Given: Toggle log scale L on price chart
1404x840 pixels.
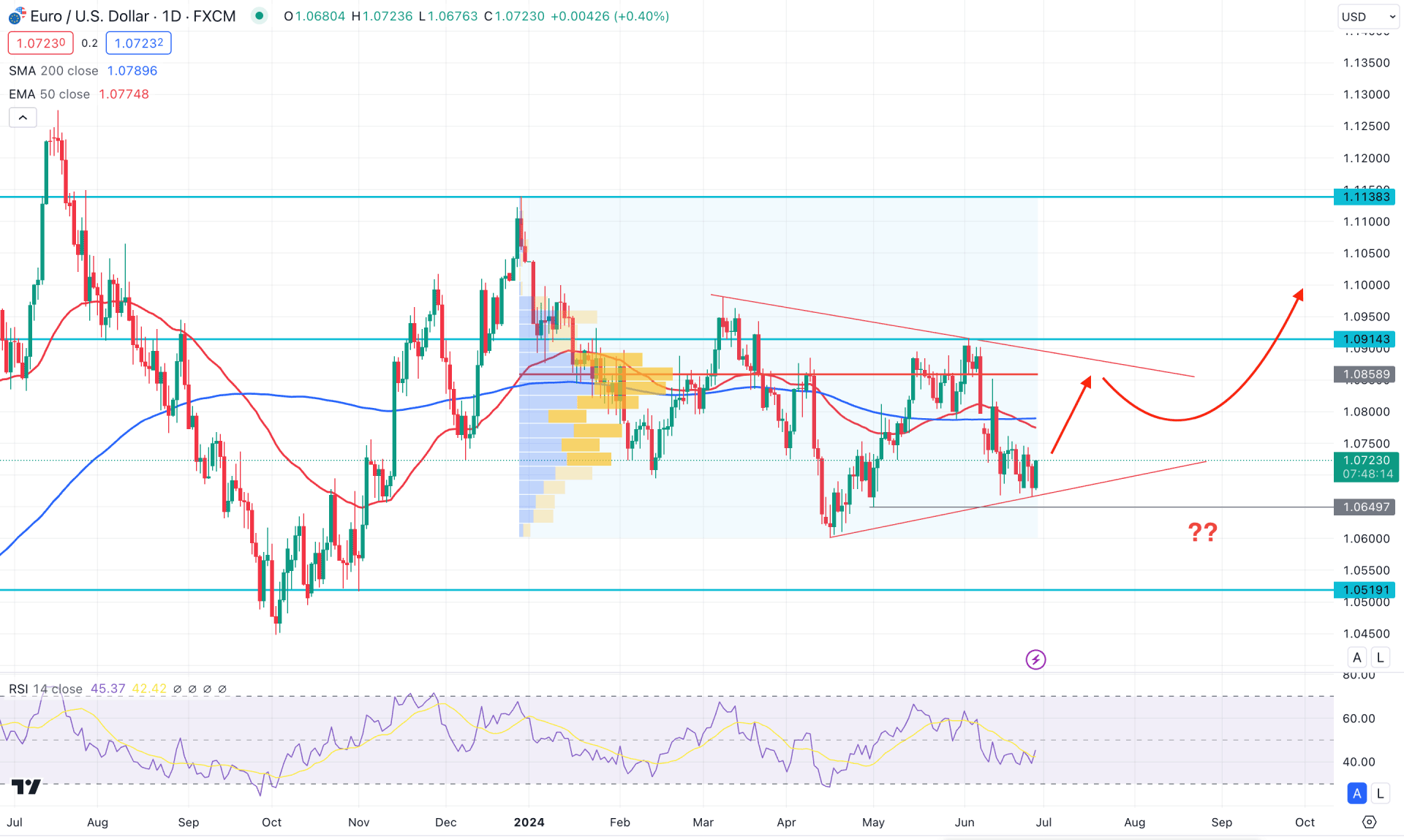Looking at the screenshot, I should 1381,657.
